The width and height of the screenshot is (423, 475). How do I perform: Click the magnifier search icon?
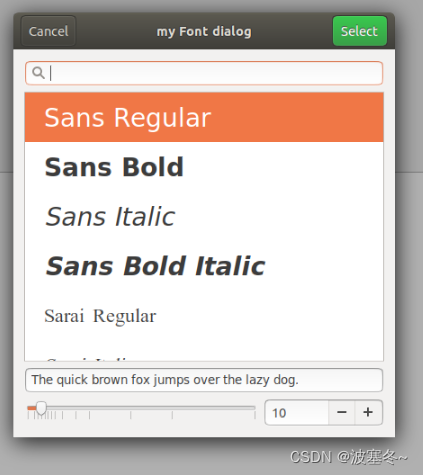pyautogui.click(x=38, y=73)
